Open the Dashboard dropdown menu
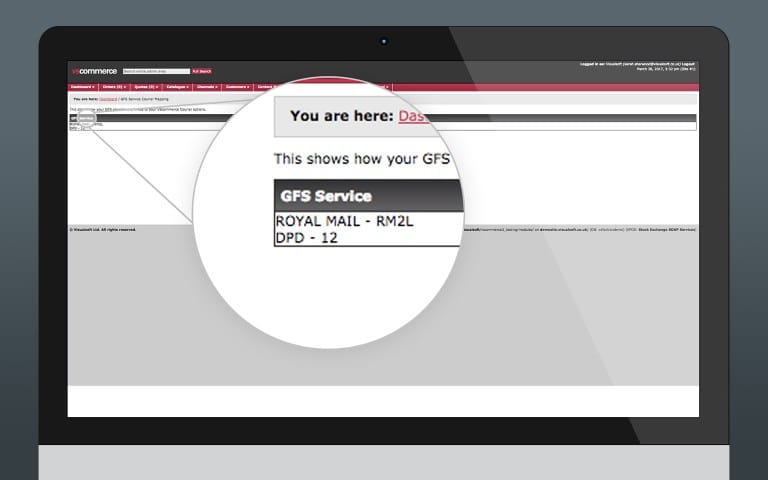This screenshot has height=480, width=768. (x=83, y=87)
